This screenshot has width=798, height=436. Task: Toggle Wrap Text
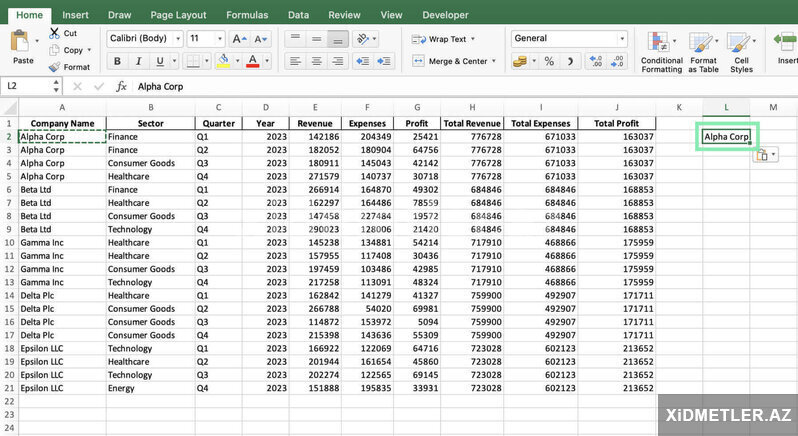coord(443,39)
